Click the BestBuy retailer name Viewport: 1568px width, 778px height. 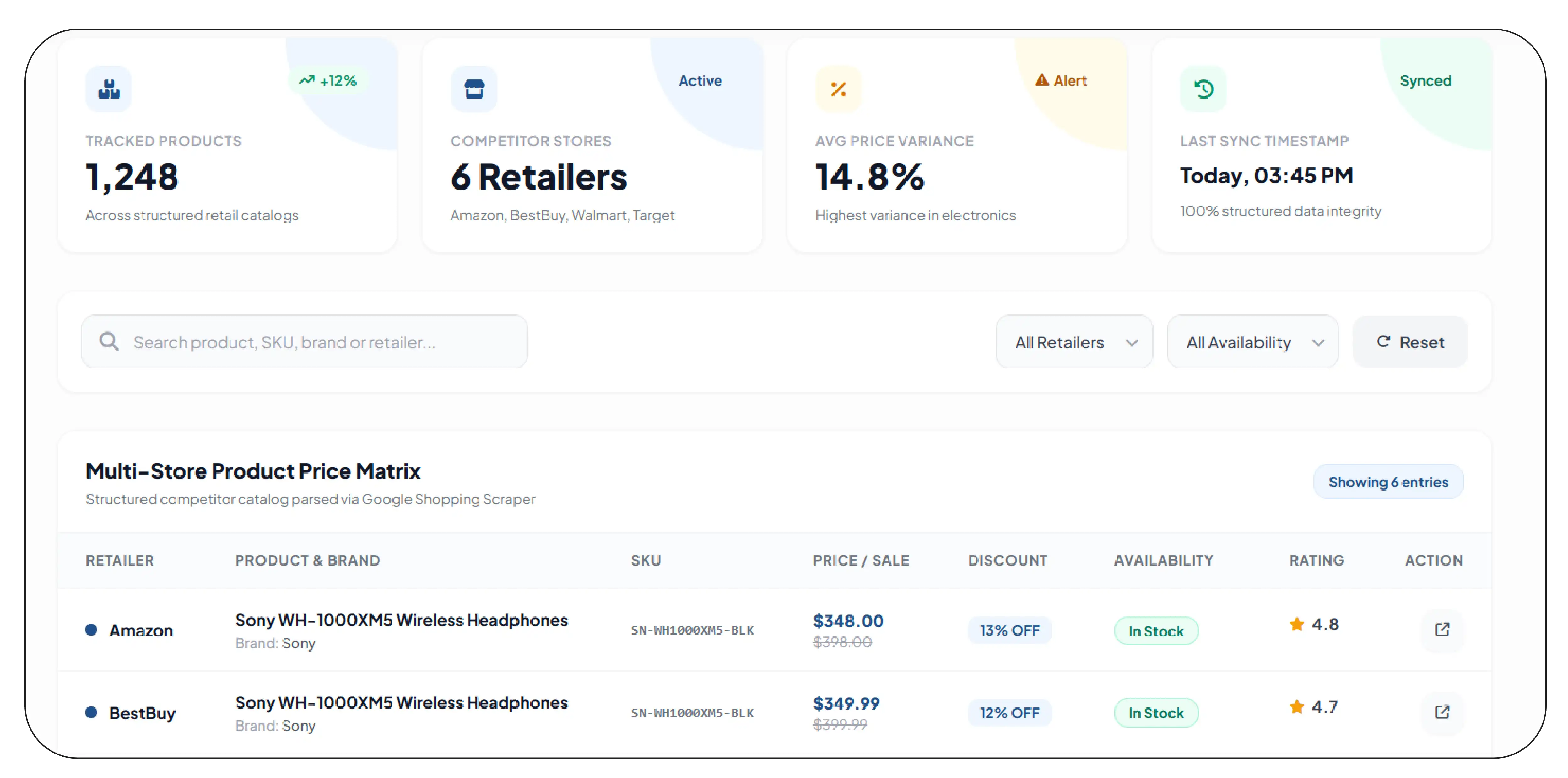click(142, 713)
